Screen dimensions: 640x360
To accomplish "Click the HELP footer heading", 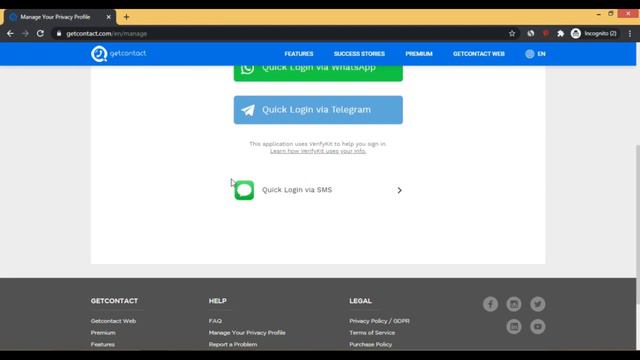I will click(x=218, y=301).
